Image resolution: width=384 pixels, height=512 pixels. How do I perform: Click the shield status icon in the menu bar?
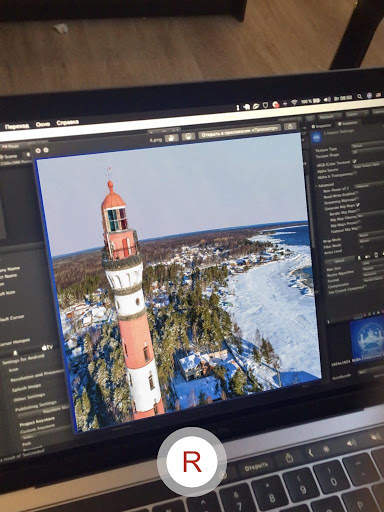(x=266, y=105)
